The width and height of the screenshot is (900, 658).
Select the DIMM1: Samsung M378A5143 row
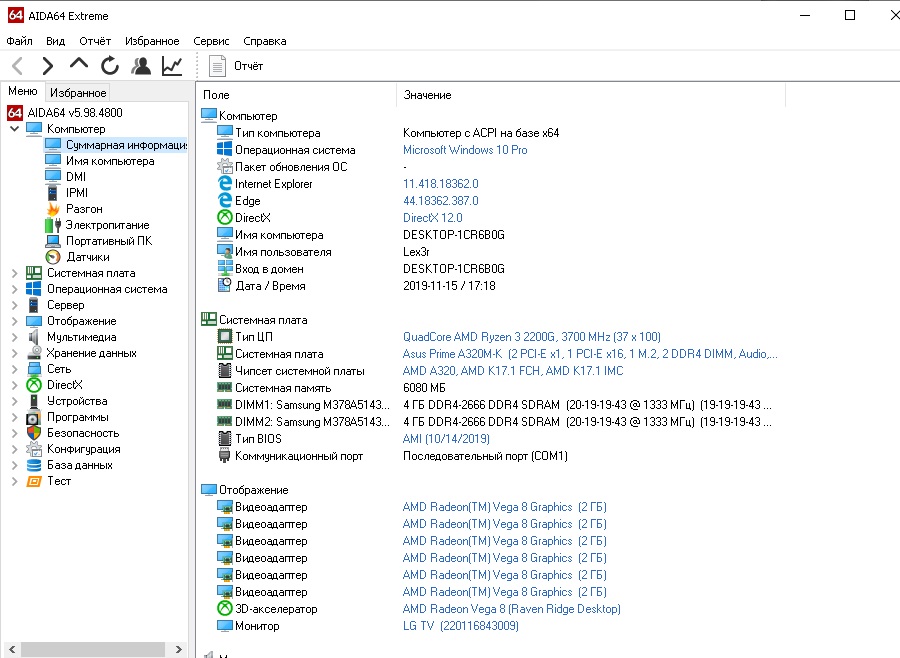point(494,405)
